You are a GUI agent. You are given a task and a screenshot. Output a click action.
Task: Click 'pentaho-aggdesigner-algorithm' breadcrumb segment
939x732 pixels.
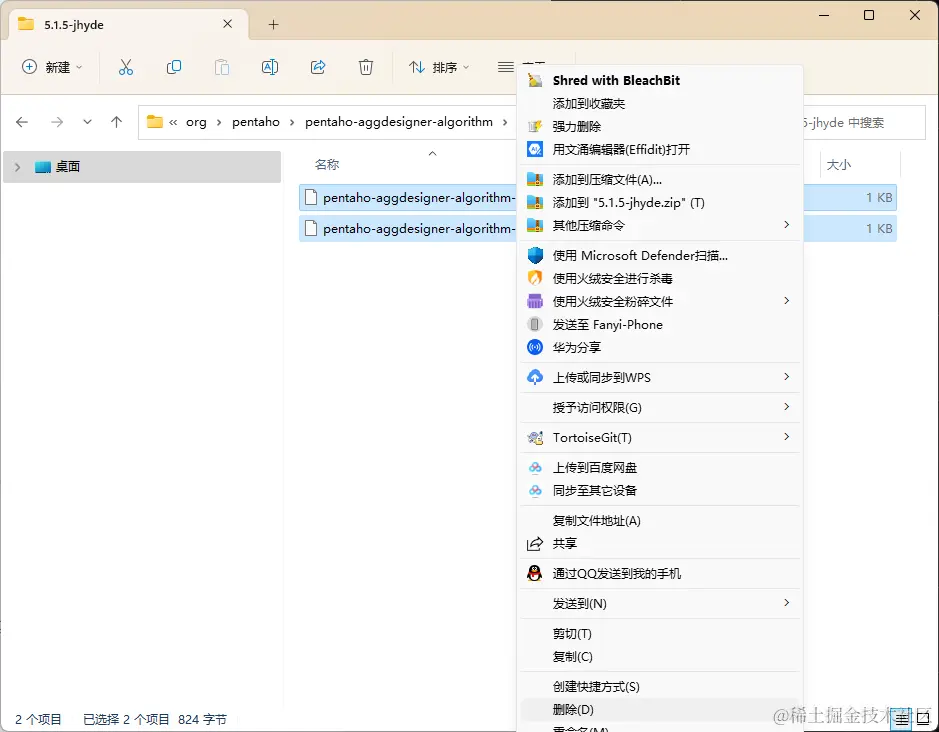[399, 122]
